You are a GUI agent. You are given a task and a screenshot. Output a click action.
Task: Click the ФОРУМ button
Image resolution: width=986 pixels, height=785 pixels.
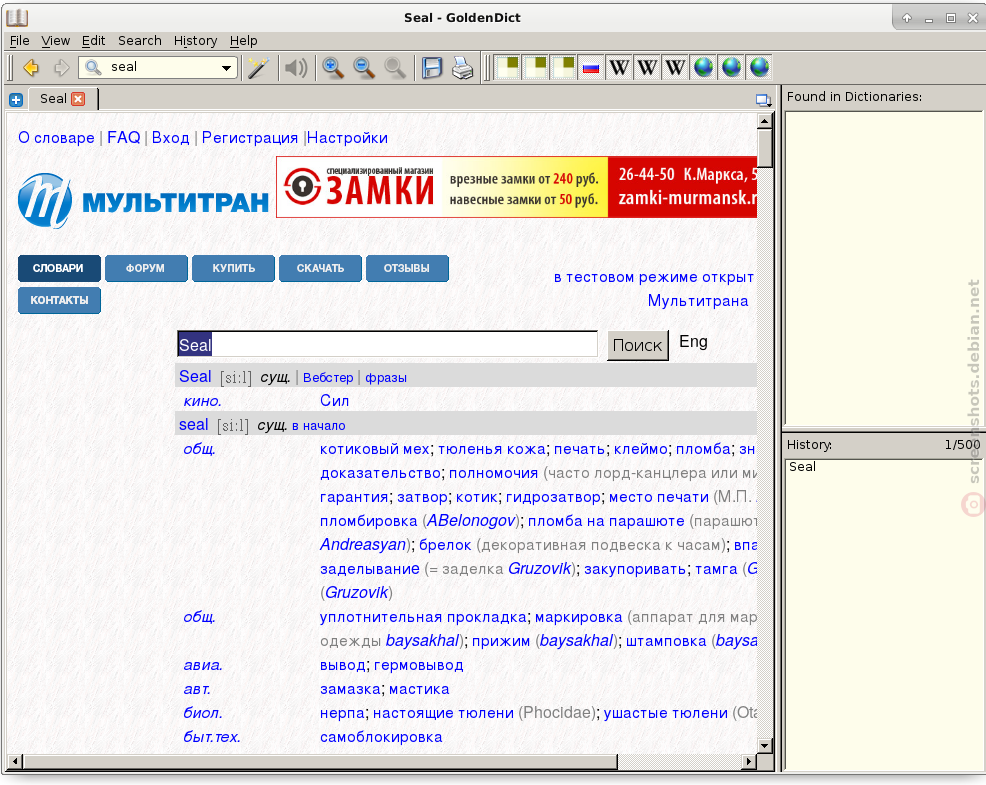(x=146, y=269)
